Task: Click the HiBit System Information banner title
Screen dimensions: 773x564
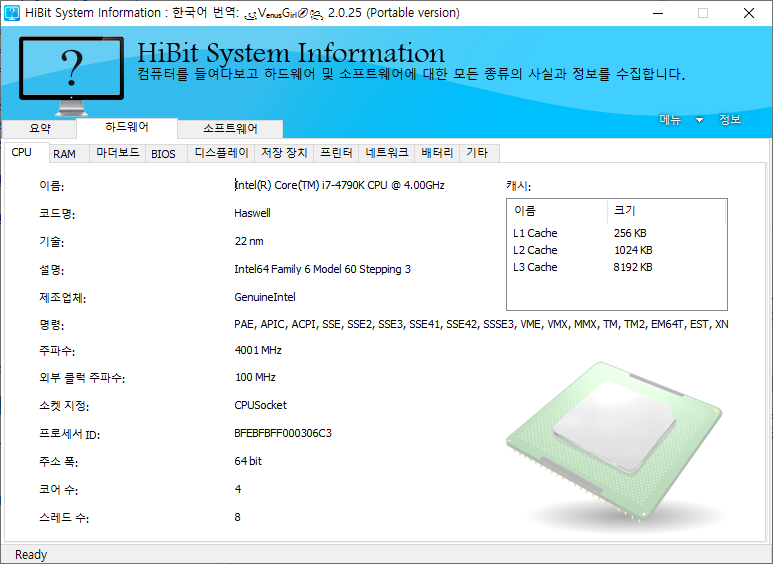Action: tap(291, 53)
